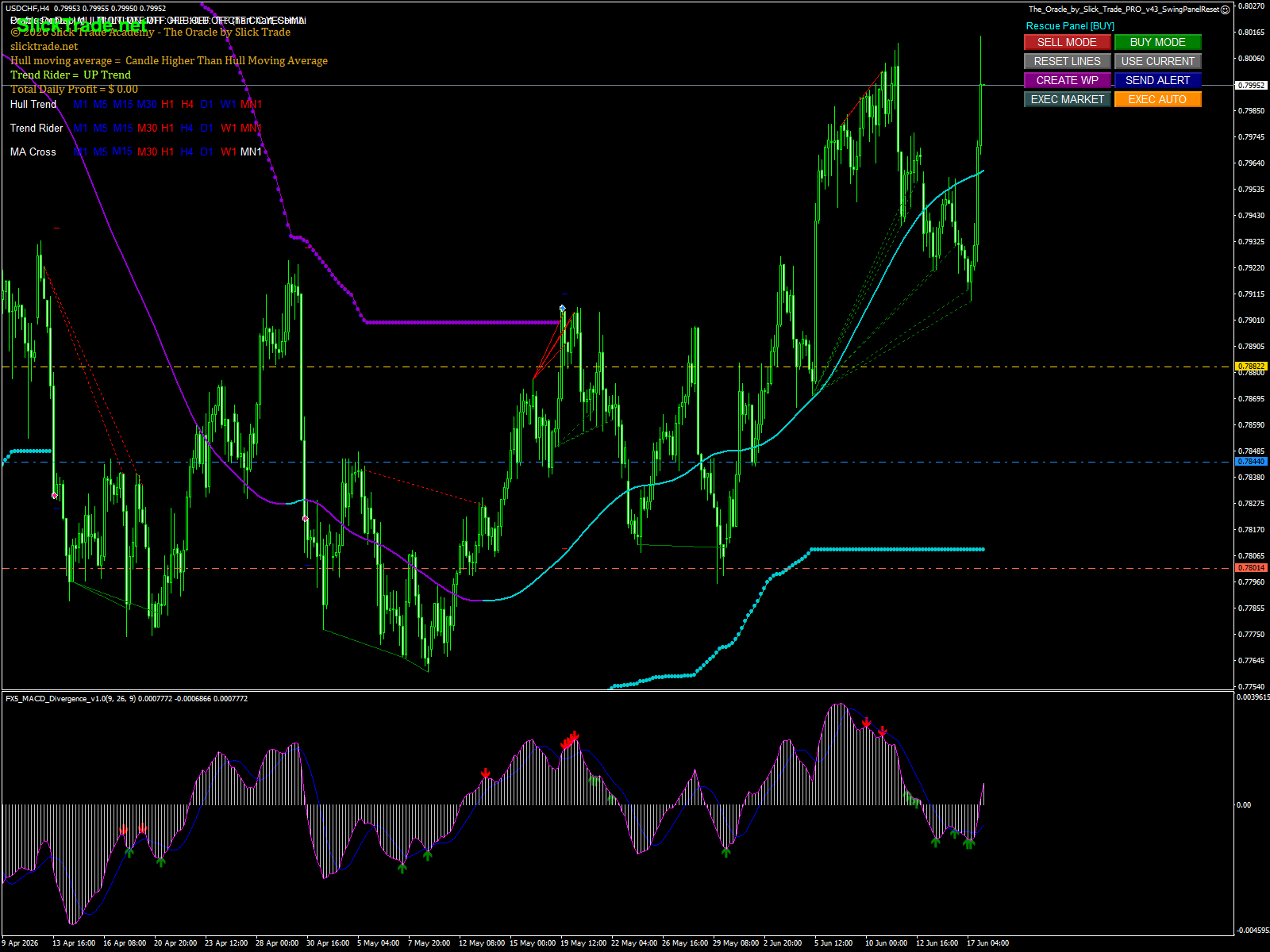
Task: Click the smiley expert advisor icon
Action: [1226, 10]
